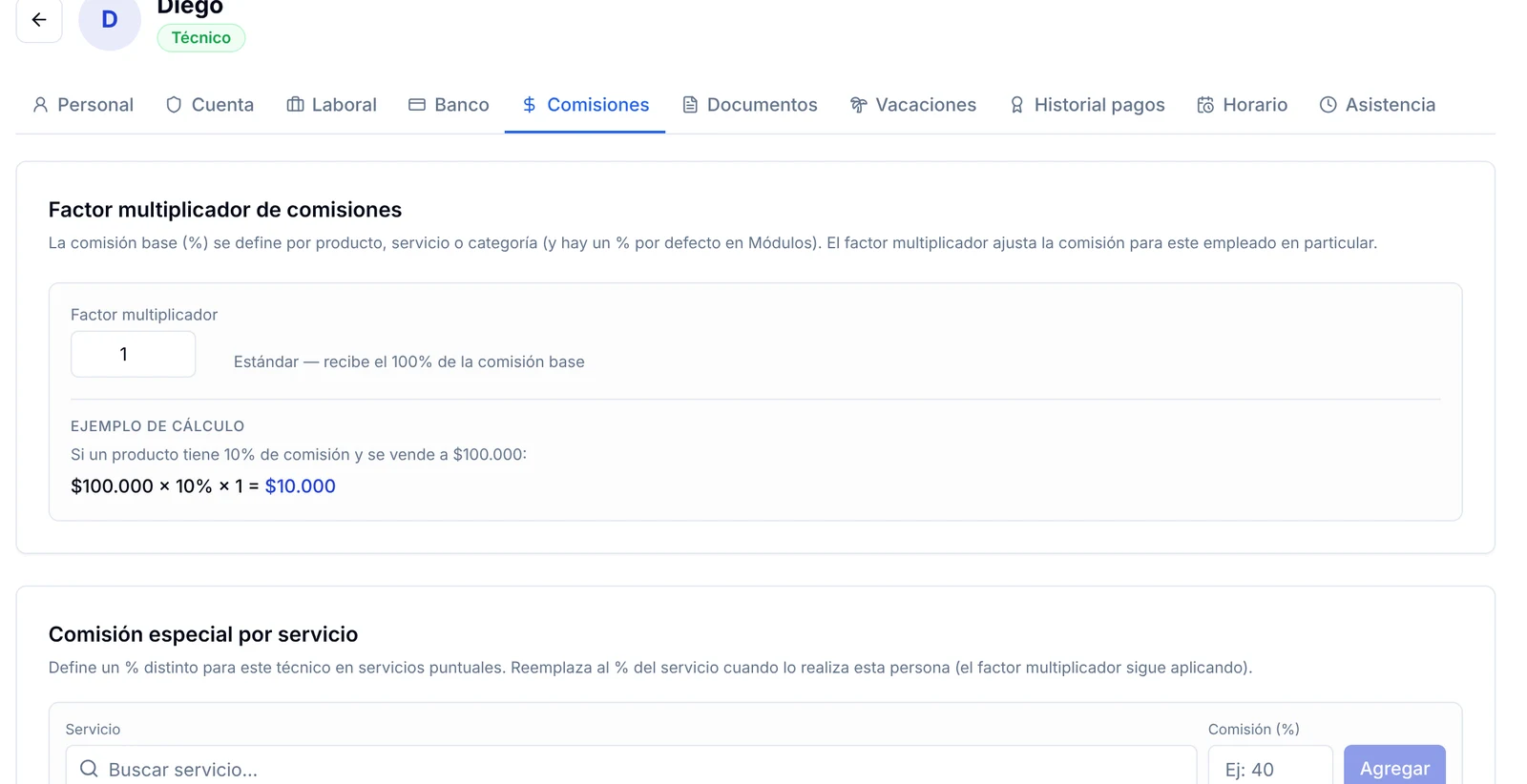Image resolution: width=1527 pixels, height=784 pixels.
Task: Open the Documentos tab
Action: (750, 105)
